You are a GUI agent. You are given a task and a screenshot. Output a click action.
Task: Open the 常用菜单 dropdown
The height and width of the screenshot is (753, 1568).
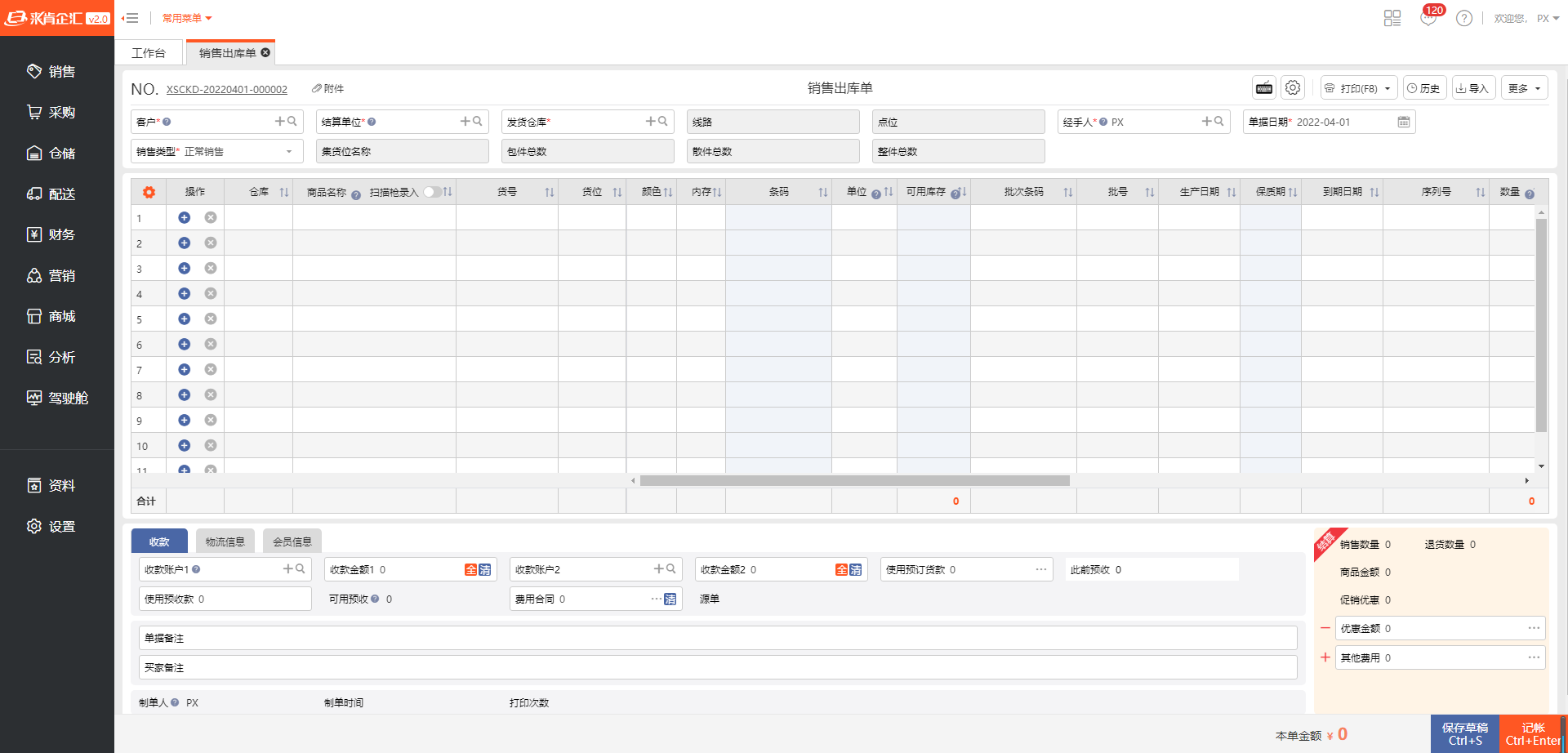pyautogui.click(x=187, y=18)
